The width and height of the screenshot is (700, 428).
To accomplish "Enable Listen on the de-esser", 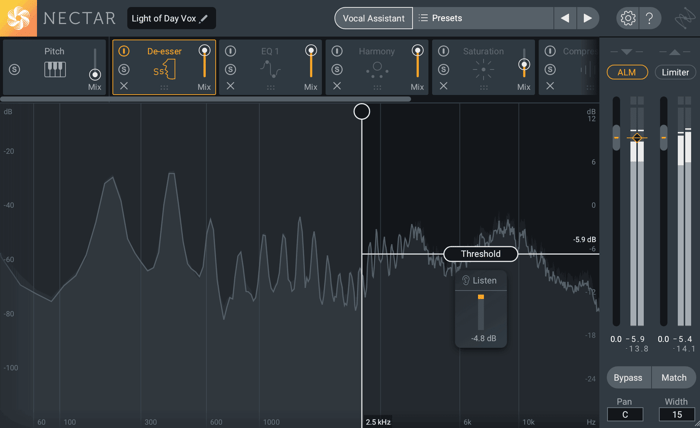I will point(480,281).
